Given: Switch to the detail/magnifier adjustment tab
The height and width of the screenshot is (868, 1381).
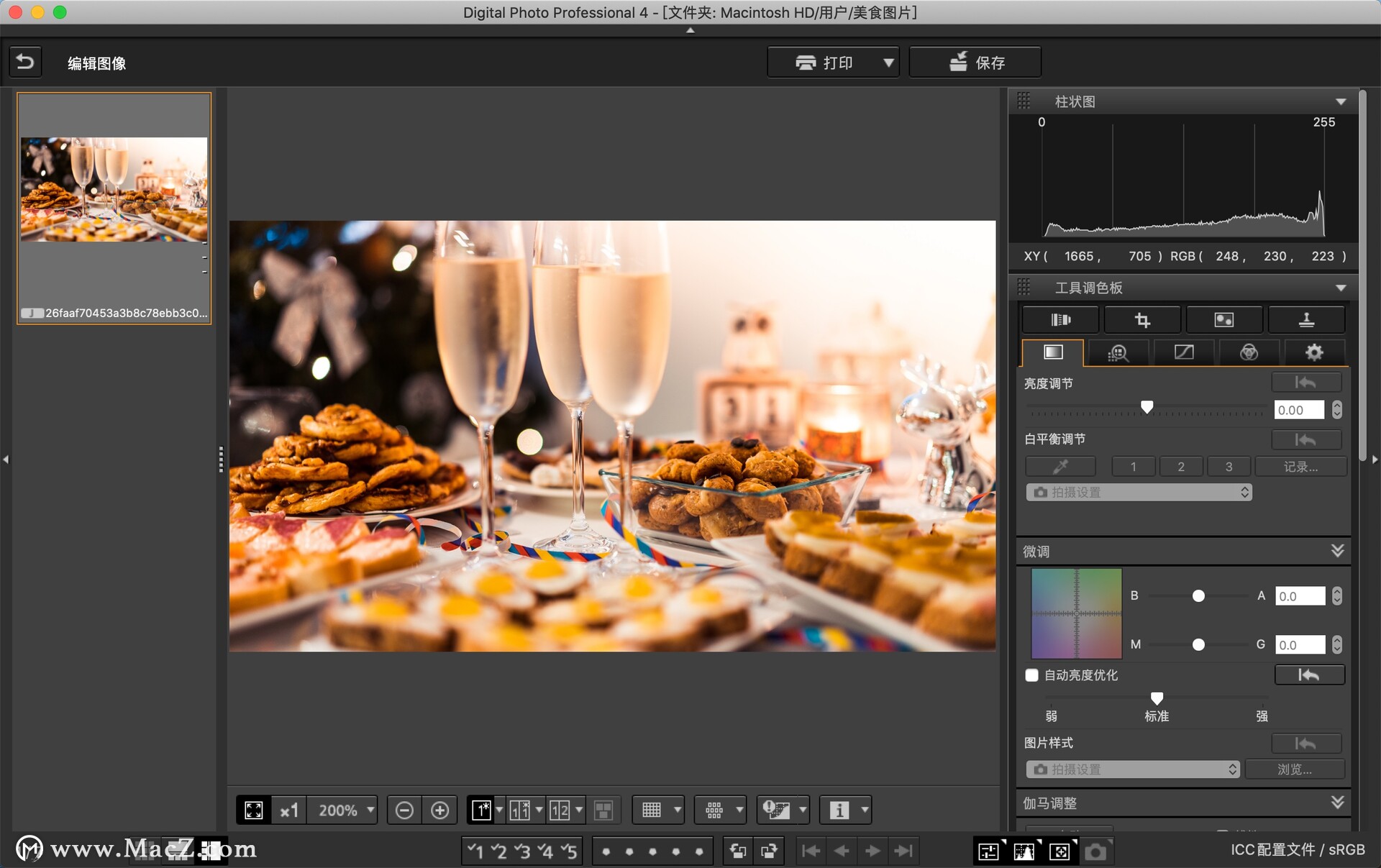Looking at the screenshot, I should pyautogui.click(x=1118, y=352).
